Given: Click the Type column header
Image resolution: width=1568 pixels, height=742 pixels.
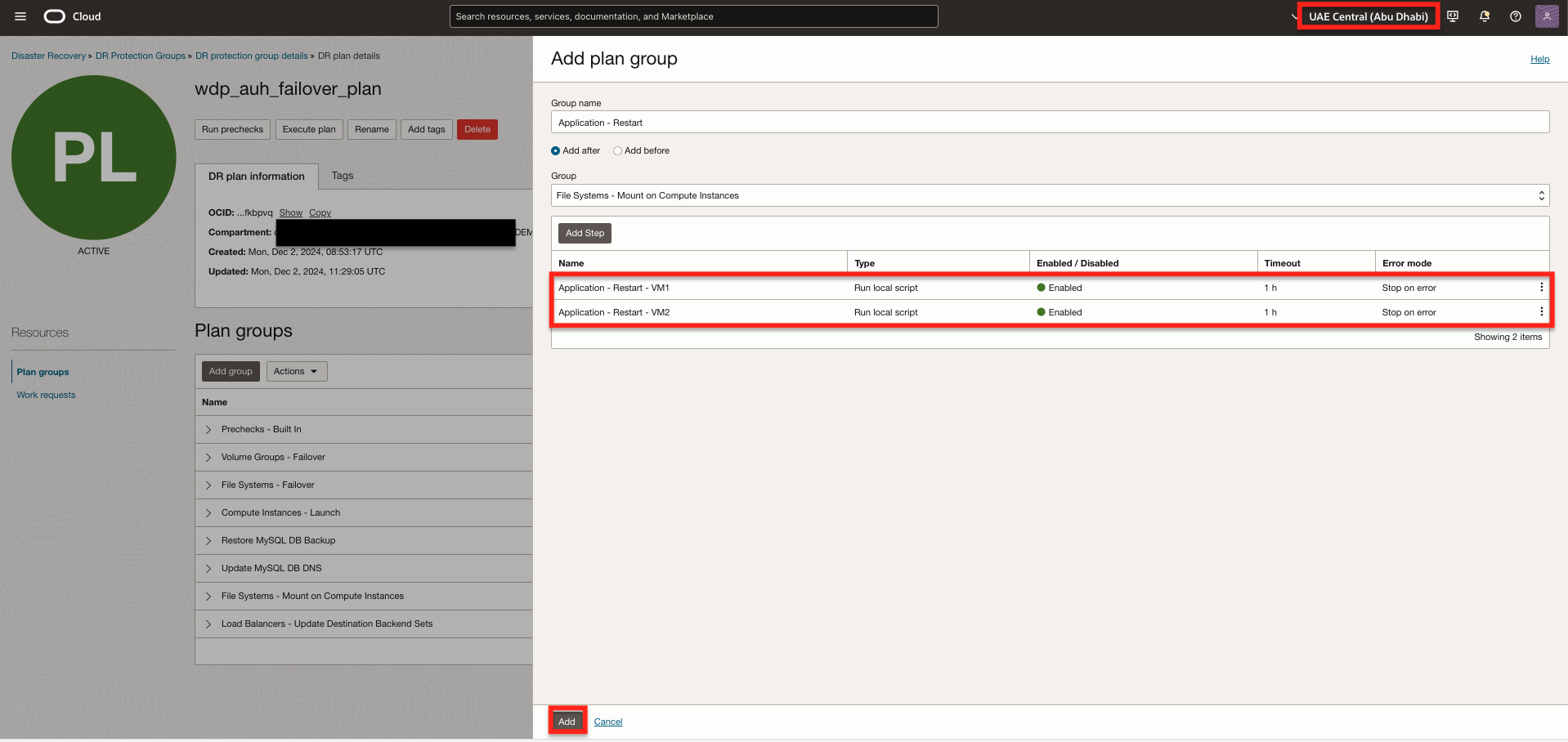Looking at the screenshot, I should 864,263.
